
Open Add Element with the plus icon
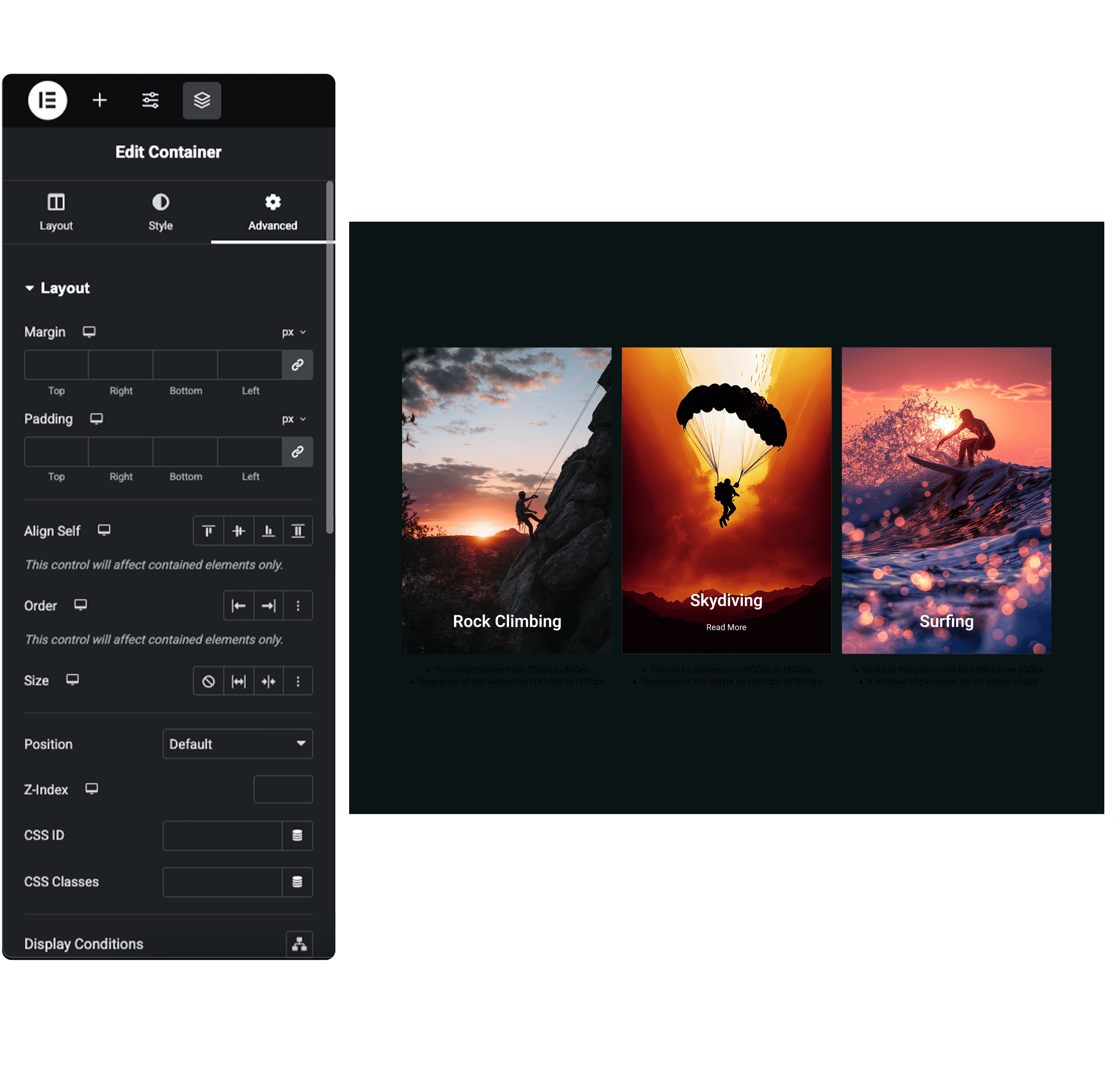[x=100, y=100]
